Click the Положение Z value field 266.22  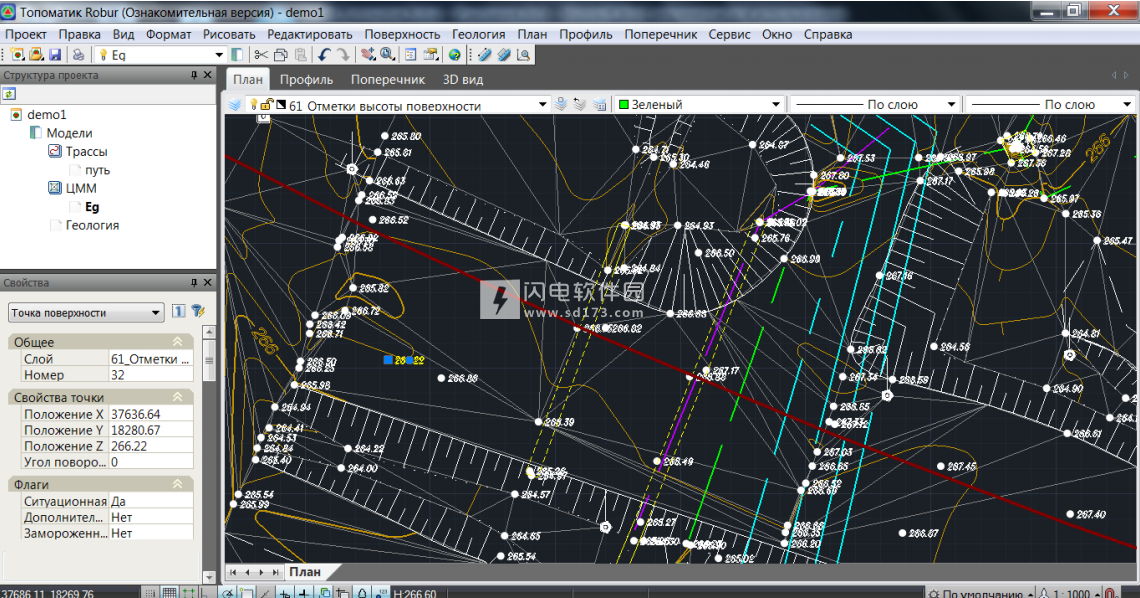(x=150, y=446)
